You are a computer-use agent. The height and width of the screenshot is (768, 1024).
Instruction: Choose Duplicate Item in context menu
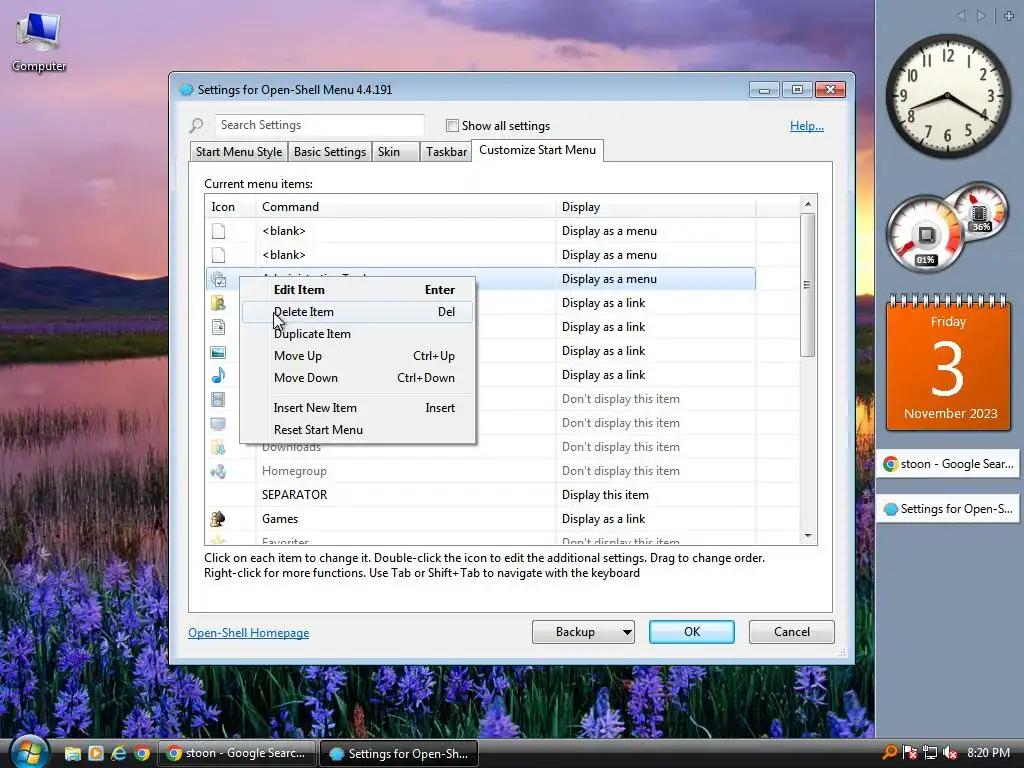pos(358,334)
